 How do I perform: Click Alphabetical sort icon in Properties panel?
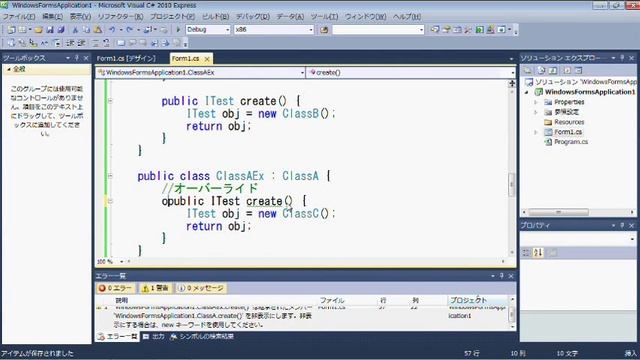(x=538, y=253)
